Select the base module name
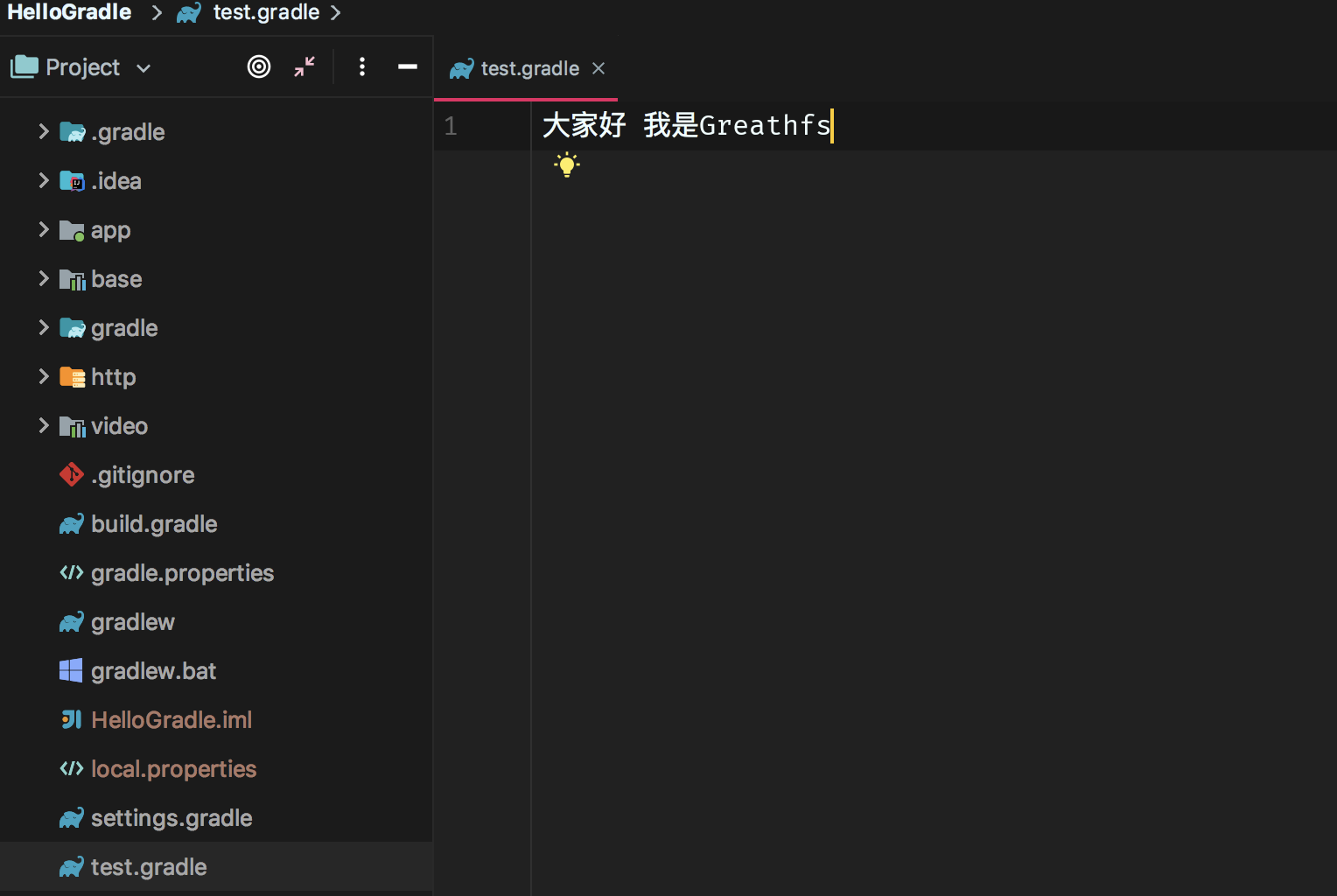 [x=116, y=279]
